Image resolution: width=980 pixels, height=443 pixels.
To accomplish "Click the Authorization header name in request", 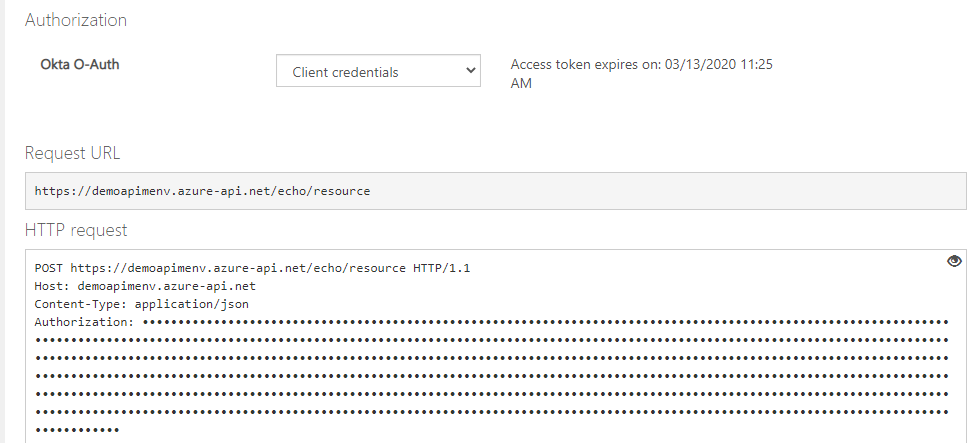I will pos(83,322).
